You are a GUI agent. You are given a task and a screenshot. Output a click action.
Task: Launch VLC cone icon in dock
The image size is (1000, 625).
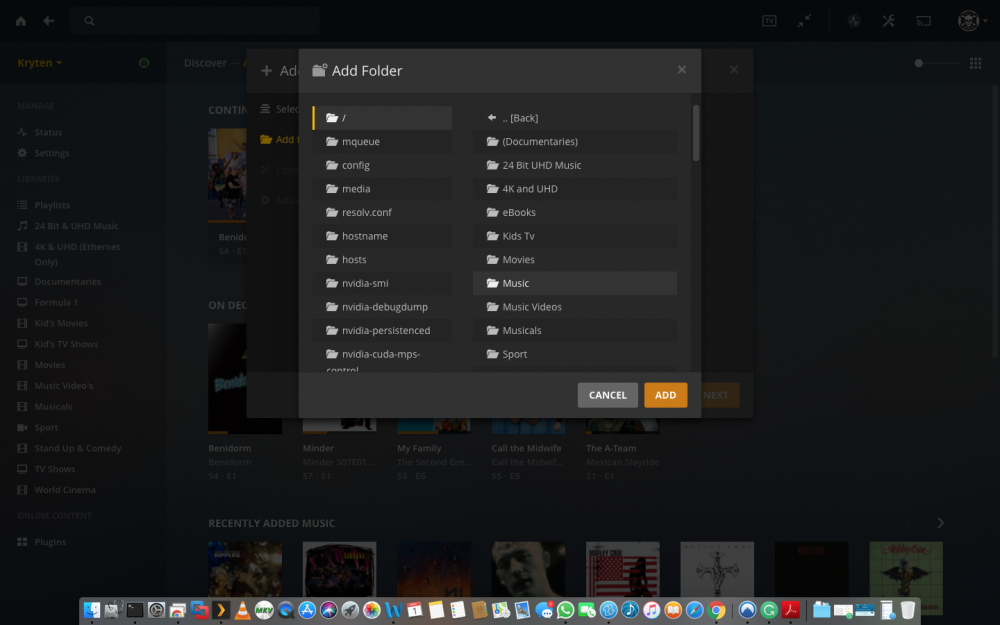click(242, 610)
